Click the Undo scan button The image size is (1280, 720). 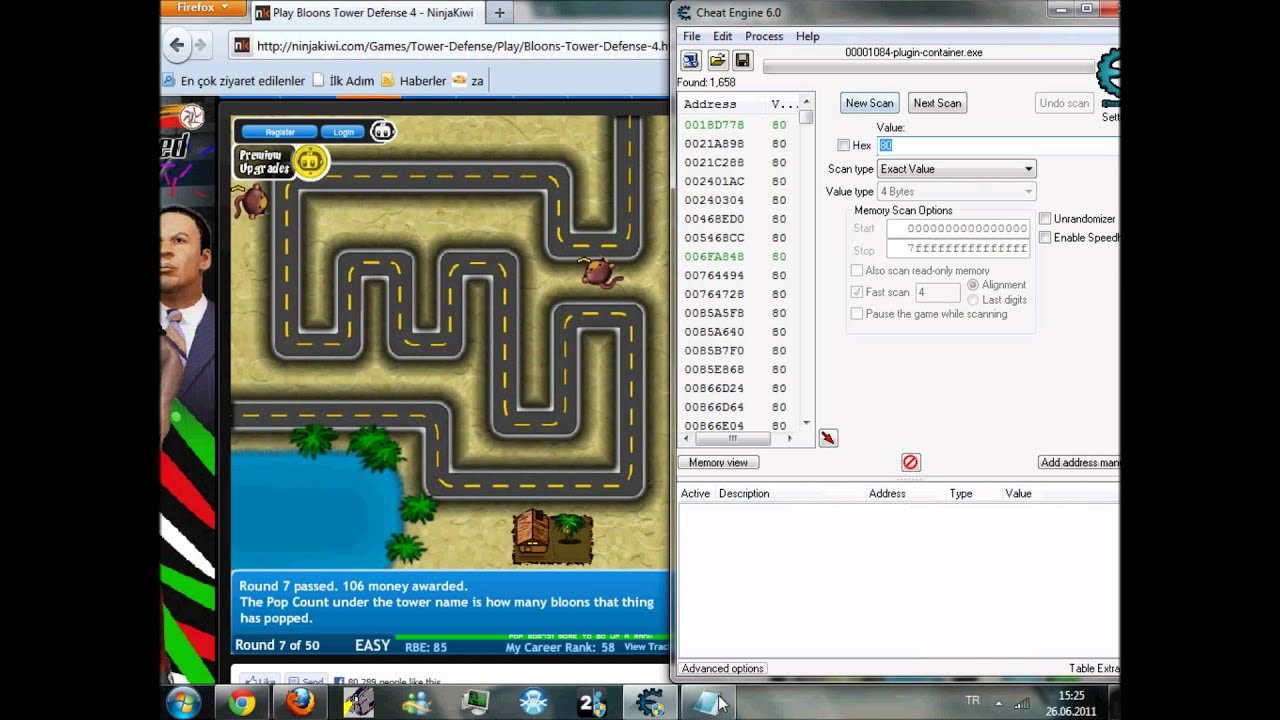coord(1064,103)
